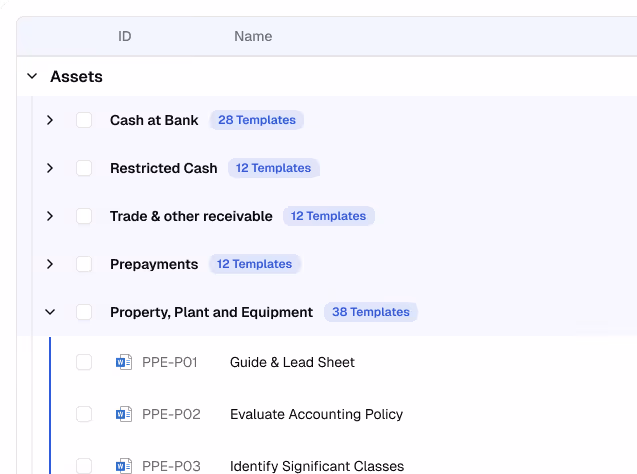Click the 38 Templates badge
Screen dimensions: 637x474
point(371,312)
